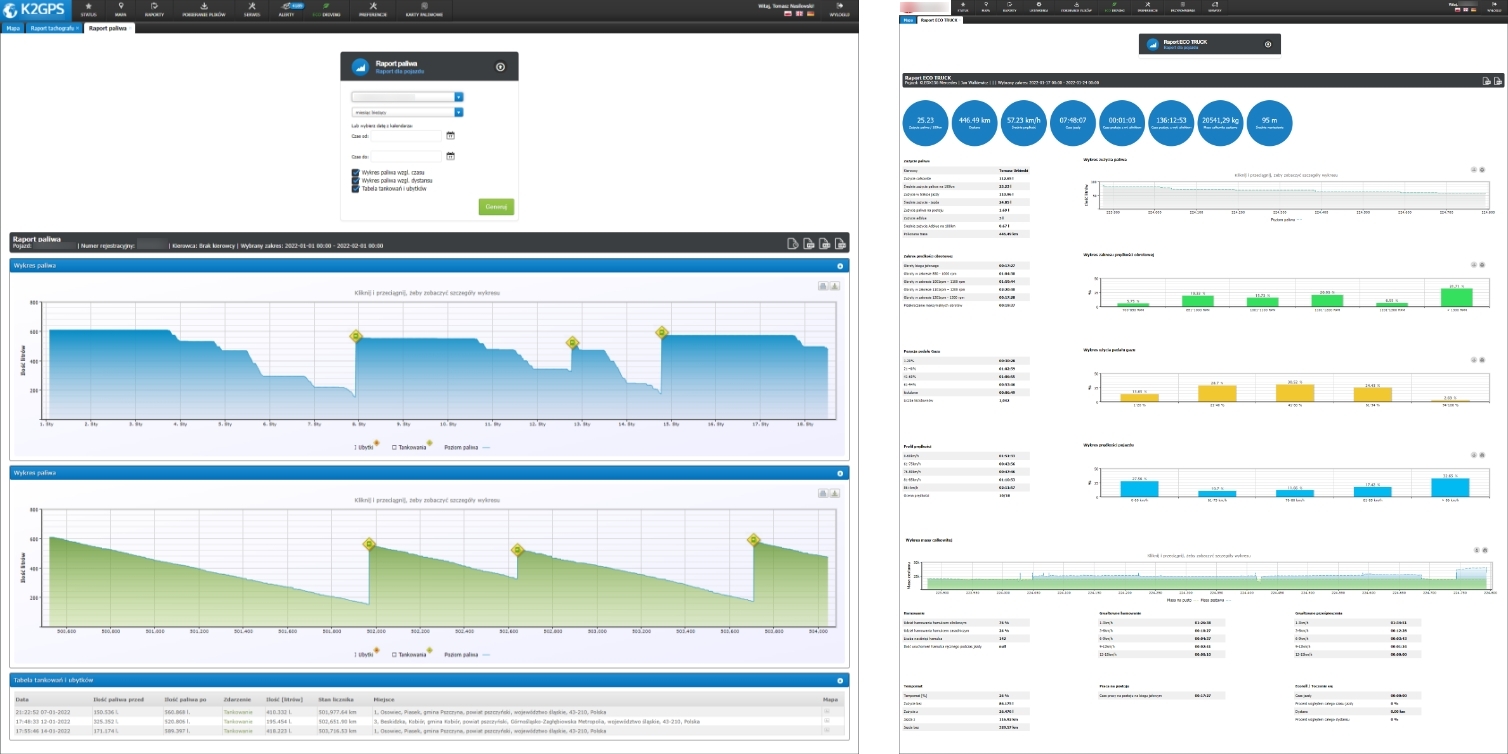This screenshot has height=754, width=1508.
Task: Print the green fuel-over-distance chart
Action: coord(823,493)
